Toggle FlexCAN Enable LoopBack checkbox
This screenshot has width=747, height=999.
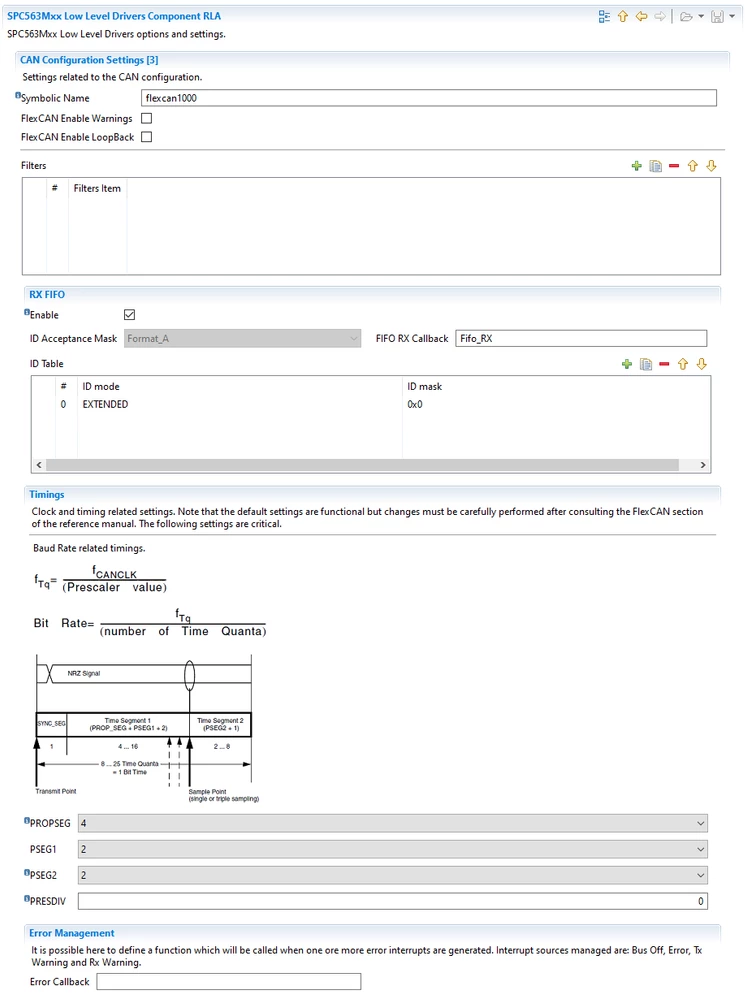pyautogui.click(x=147, y=137)
